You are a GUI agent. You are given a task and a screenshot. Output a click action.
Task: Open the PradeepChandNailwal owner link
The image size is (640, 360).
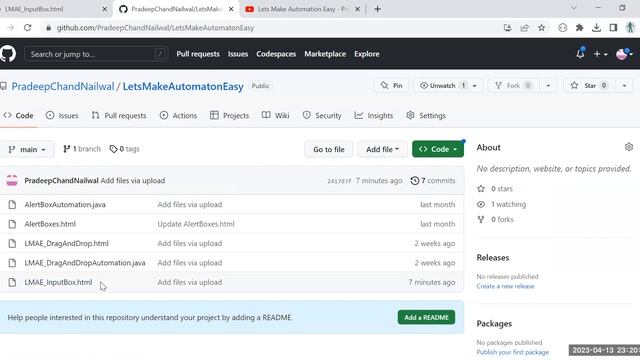[x=63, y=87]
